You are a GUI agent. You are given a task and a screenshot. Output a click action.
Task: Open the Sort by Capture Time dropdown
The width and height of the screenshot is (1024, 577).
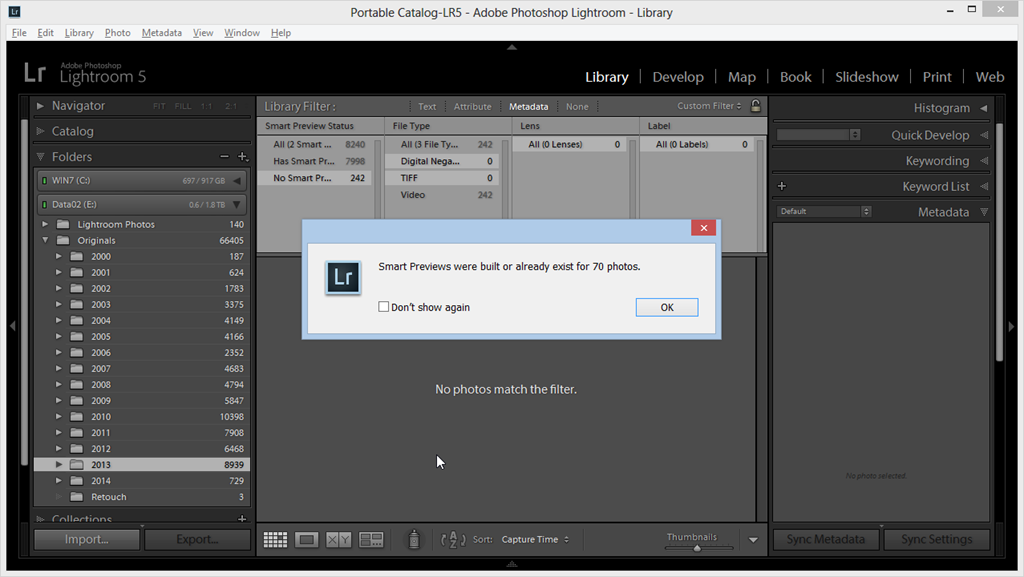click(x=536, y=540)
